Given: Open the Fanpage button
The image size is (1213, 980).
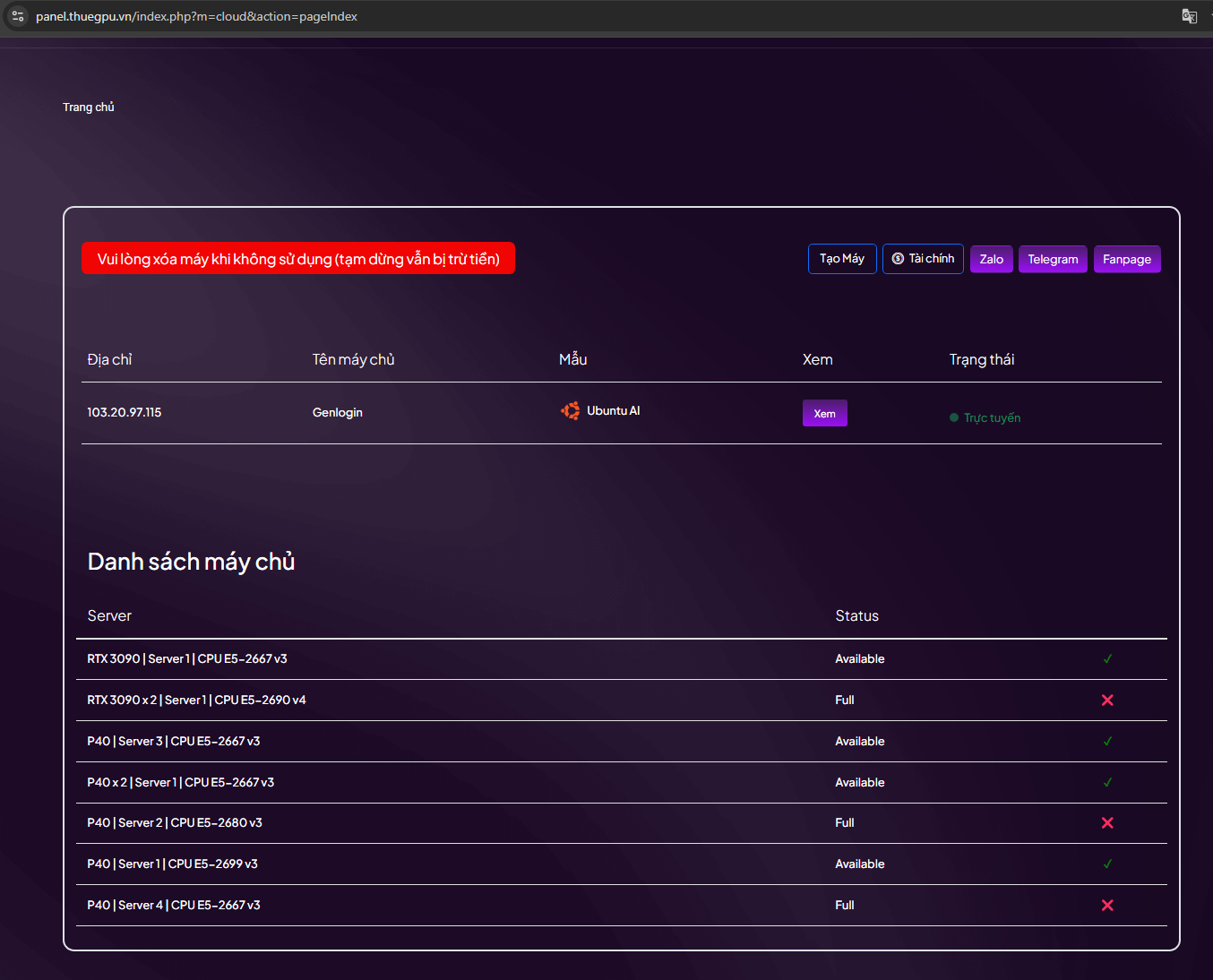Looking at the screenshot, I should 1127,259.
